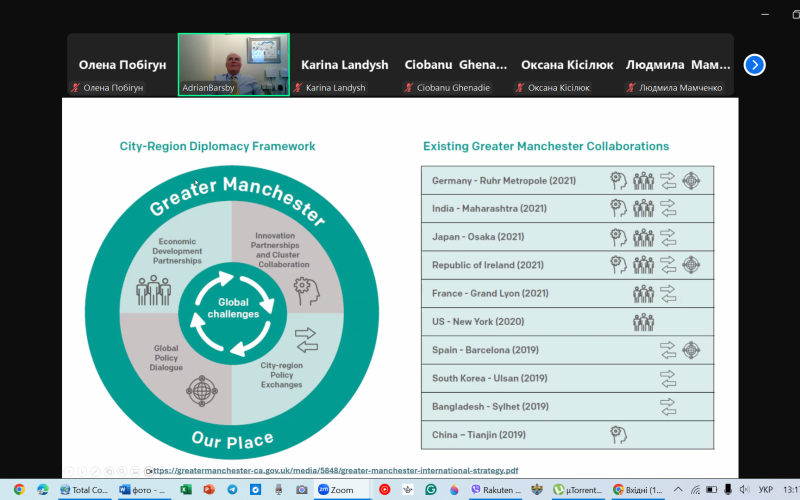Click the Bangladesh - Sylhet (2019) row text
The width and height of the screenshot is (800, 500).
point(490,407)
